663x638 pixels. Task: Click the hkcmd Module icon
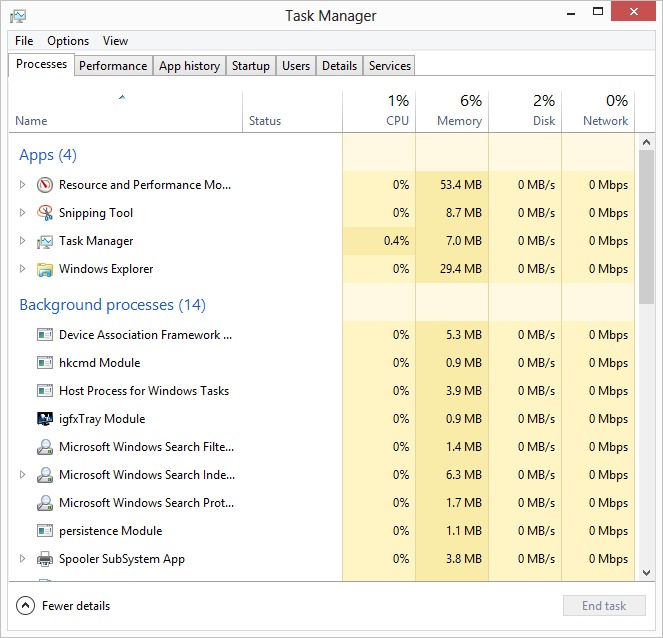(x=44, y=363)
